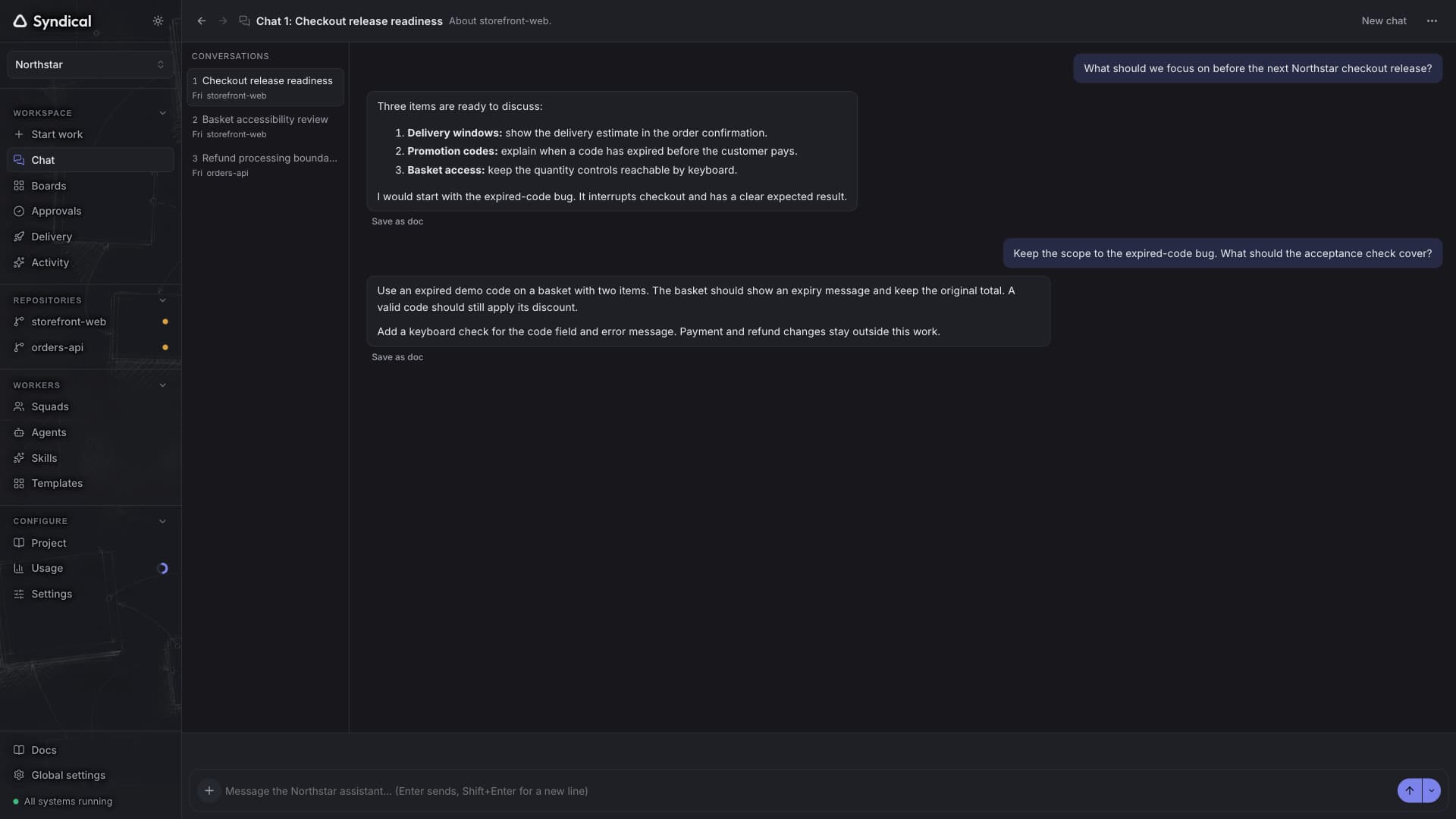Click the Usage progress ring indicator

(162, 568)
